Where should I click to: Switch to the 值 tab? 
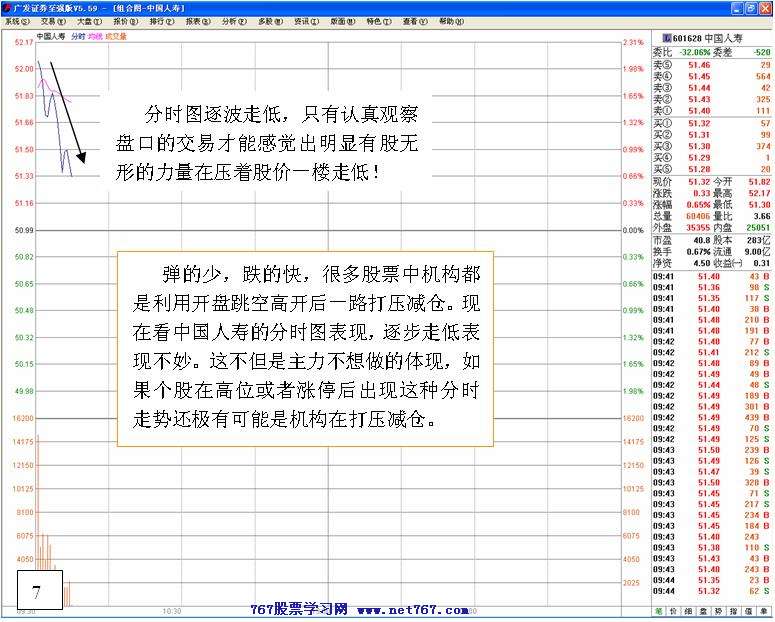click(x=749, y=610)
